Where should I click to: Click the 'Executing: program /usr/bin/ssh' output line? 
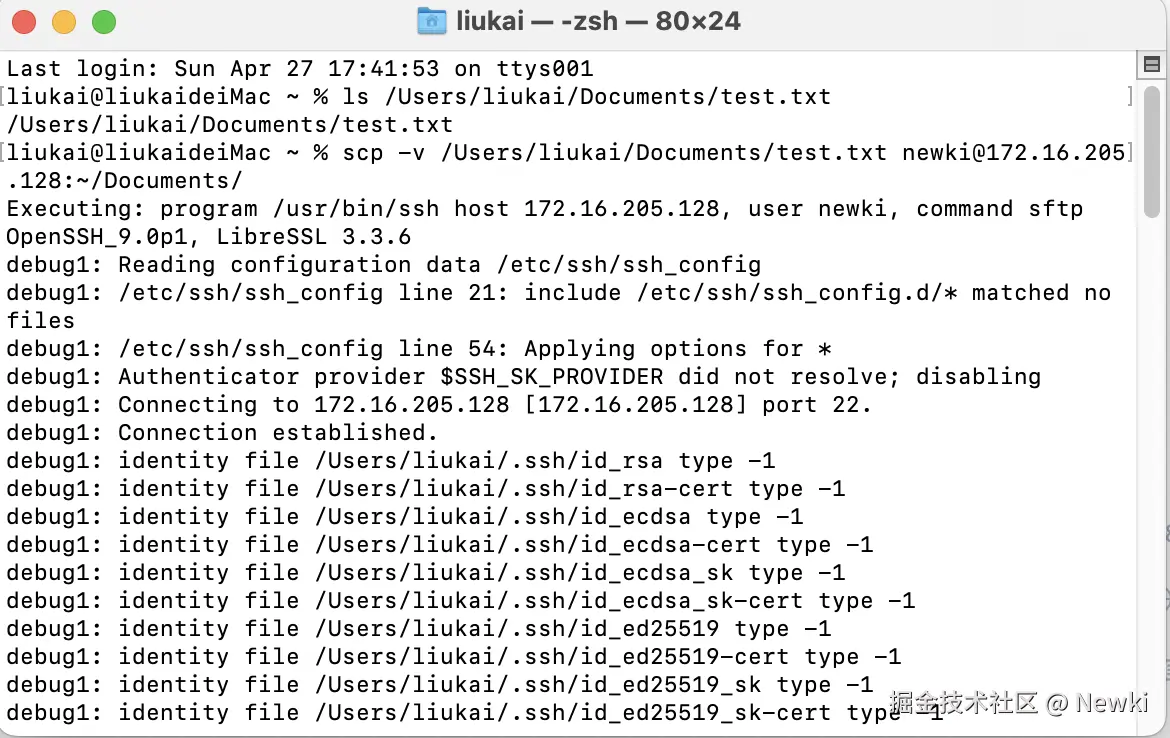545,209
